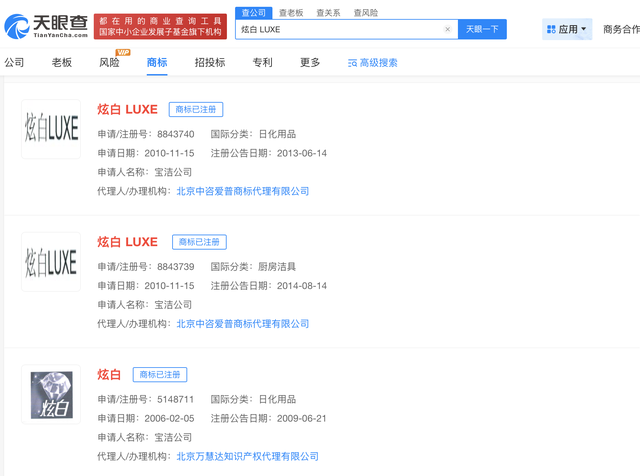Select the 查风险 search tab
The width and height of the screenshot is (640, 476).
365,13
